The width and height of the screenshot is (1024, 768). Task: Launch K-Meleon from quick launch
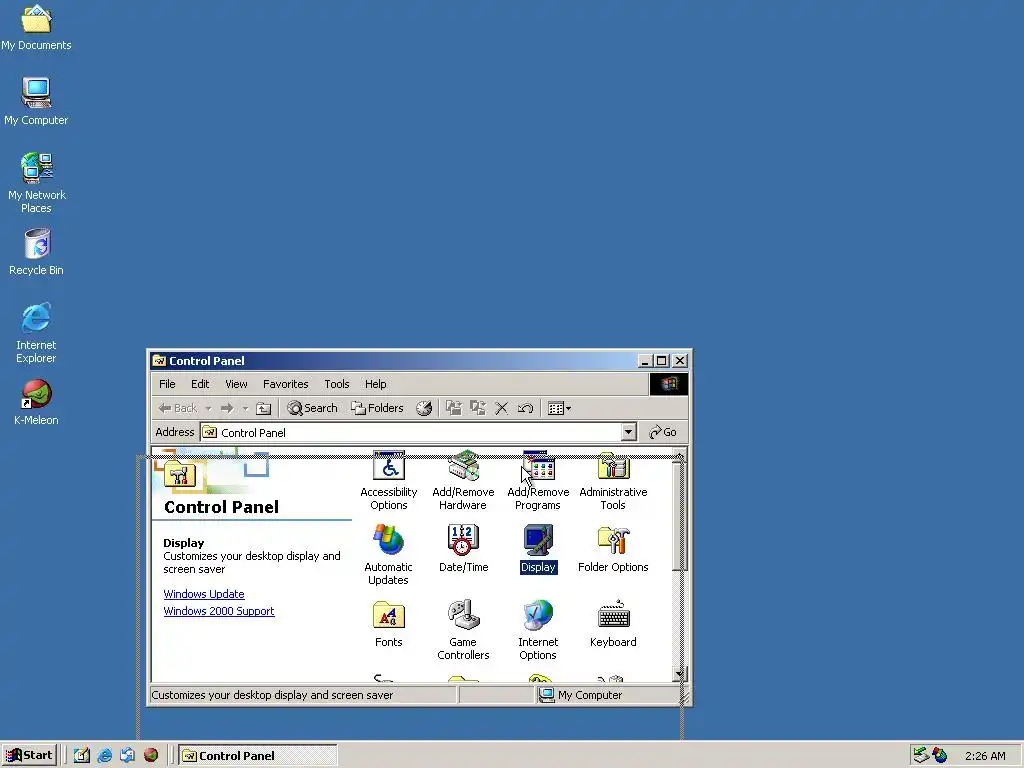coord(151,756)
